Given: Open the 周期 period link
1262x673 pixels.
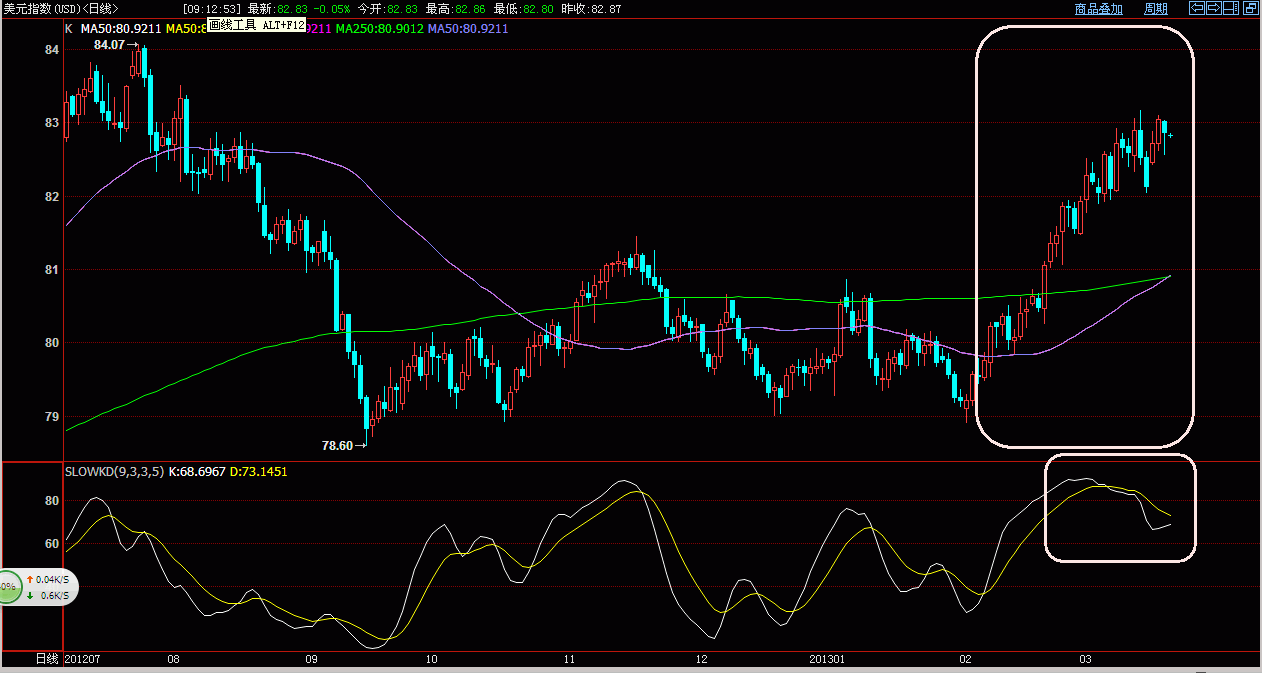Looking at the screenshot, I should [x=1155, y=9].
